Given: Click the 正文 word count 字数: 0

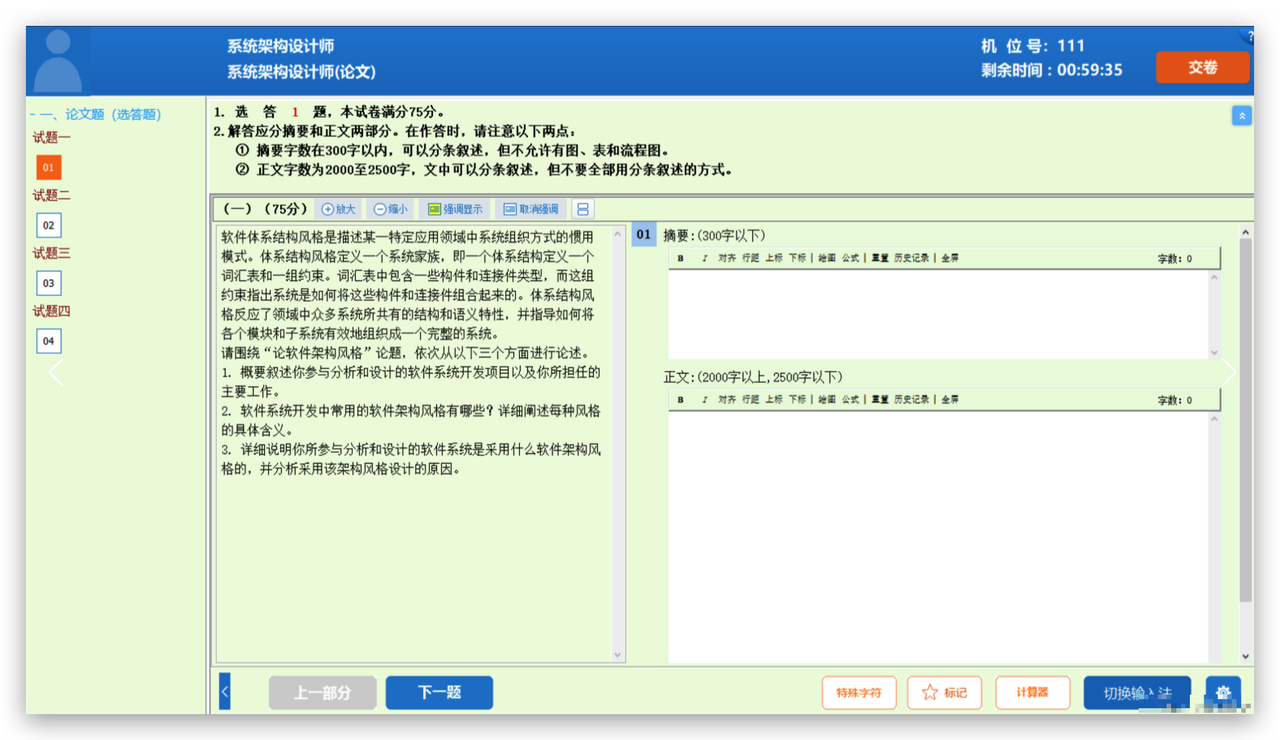Looking at the screenshot, I should click(x=1174, y=400).
